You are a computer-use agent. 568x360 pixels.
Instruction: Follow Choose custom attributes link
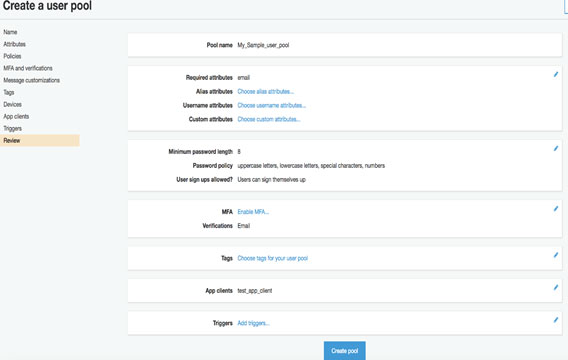(269, 119)
